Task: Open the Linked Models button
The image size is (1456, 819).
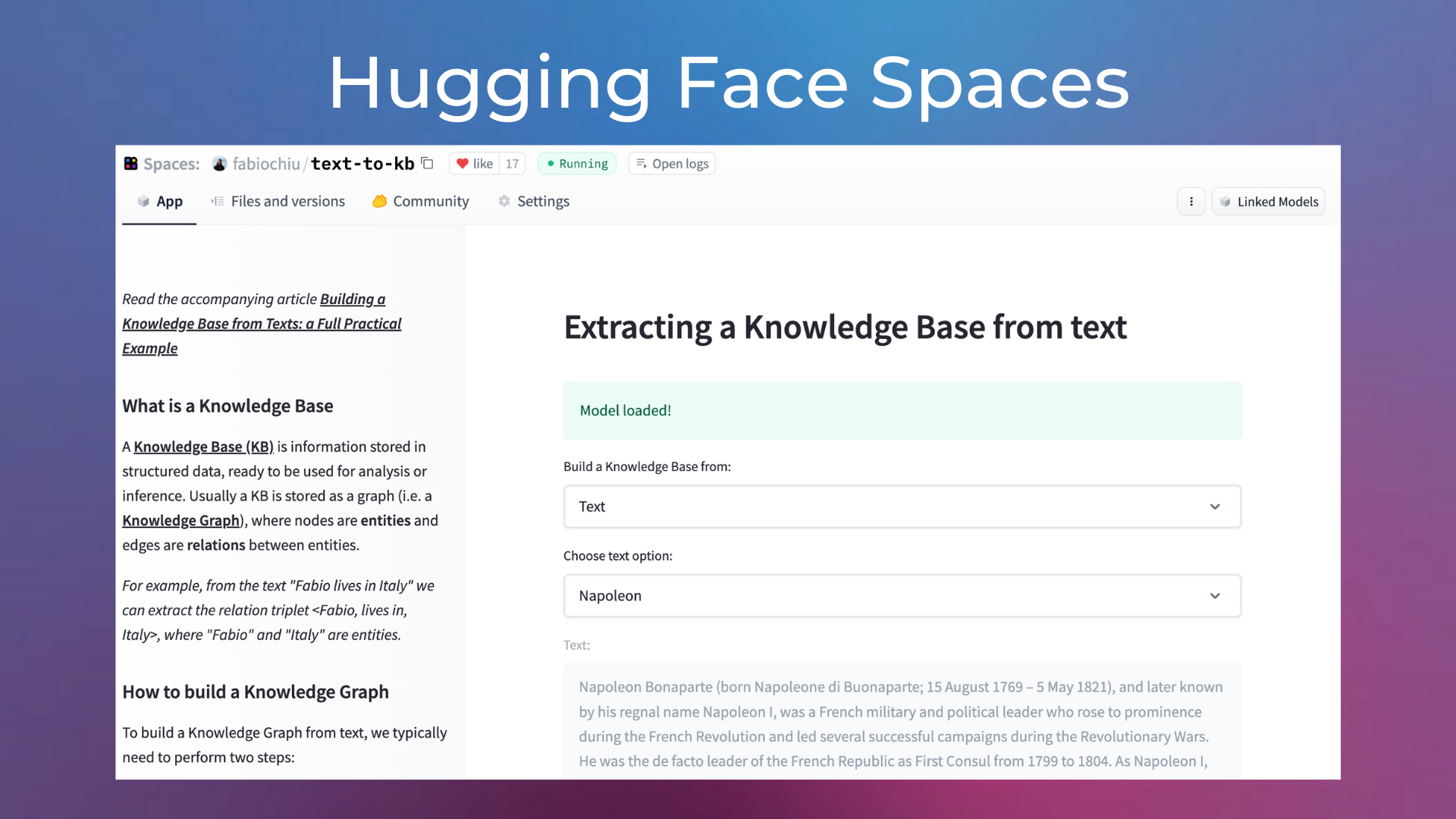Action: pos(1269,202)
